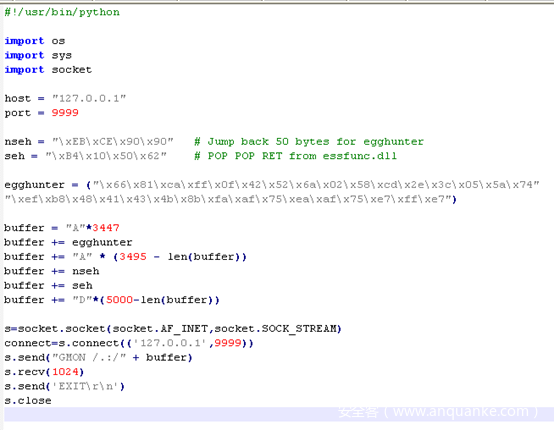
Task: Click the line 'buffer += seh'
Action: click(x=48, y=285)
